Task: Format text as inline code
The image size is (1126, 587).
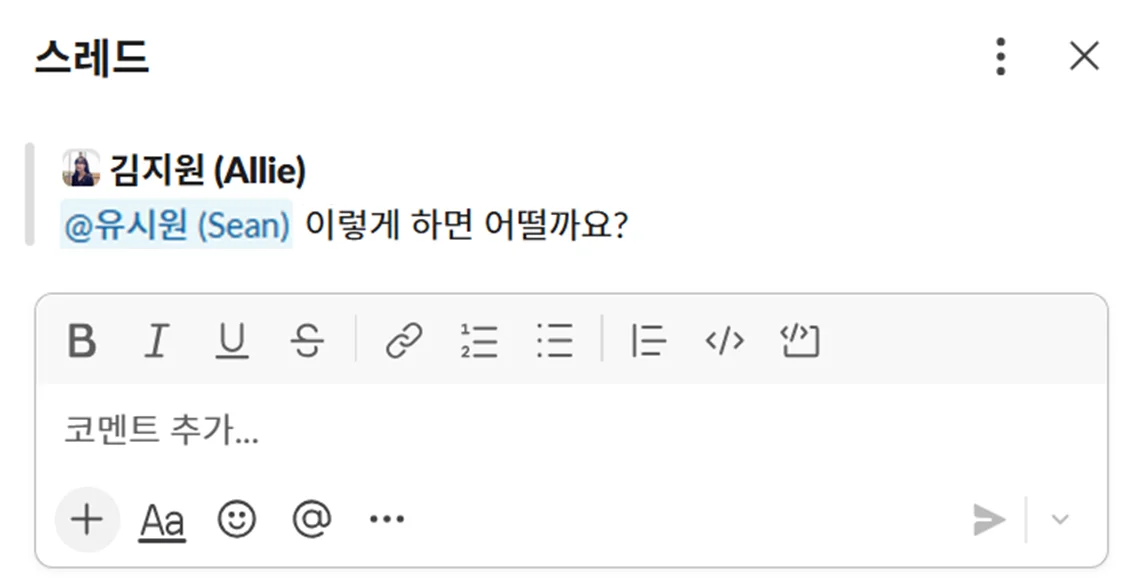Action: point(724,342)
